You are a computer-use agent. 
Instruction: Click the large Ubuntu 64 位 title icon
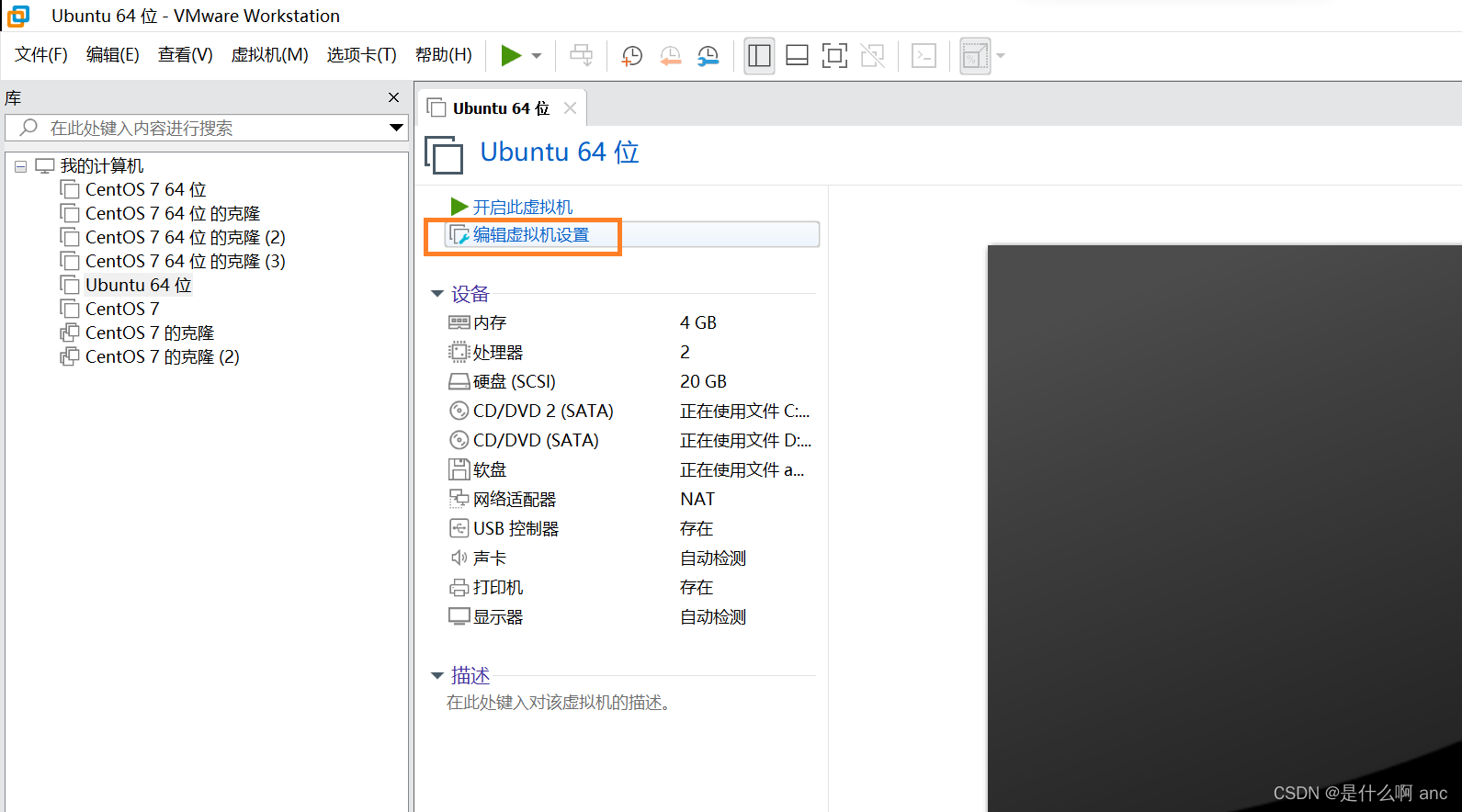click(x=444, y=154)
